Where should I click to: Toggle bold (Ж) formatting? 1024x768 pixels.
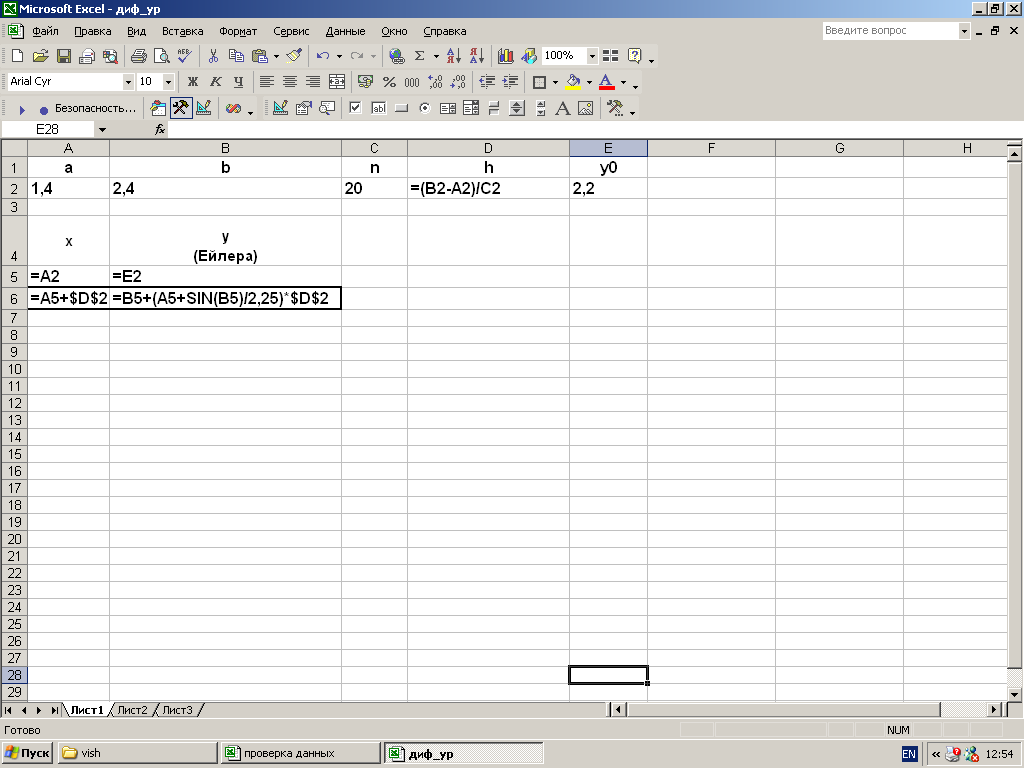point(192,82)
